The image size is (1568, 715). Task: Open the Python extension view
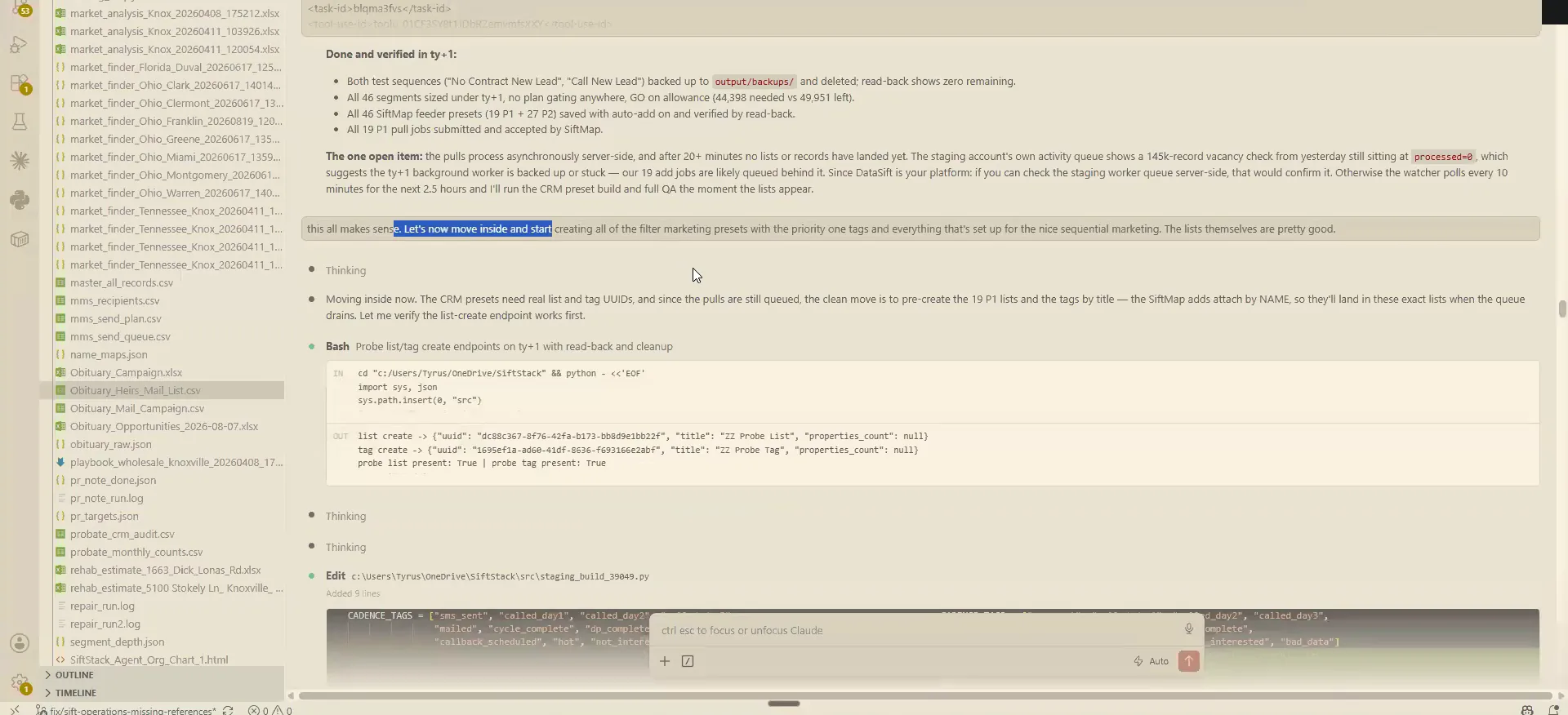pos(20,200)
